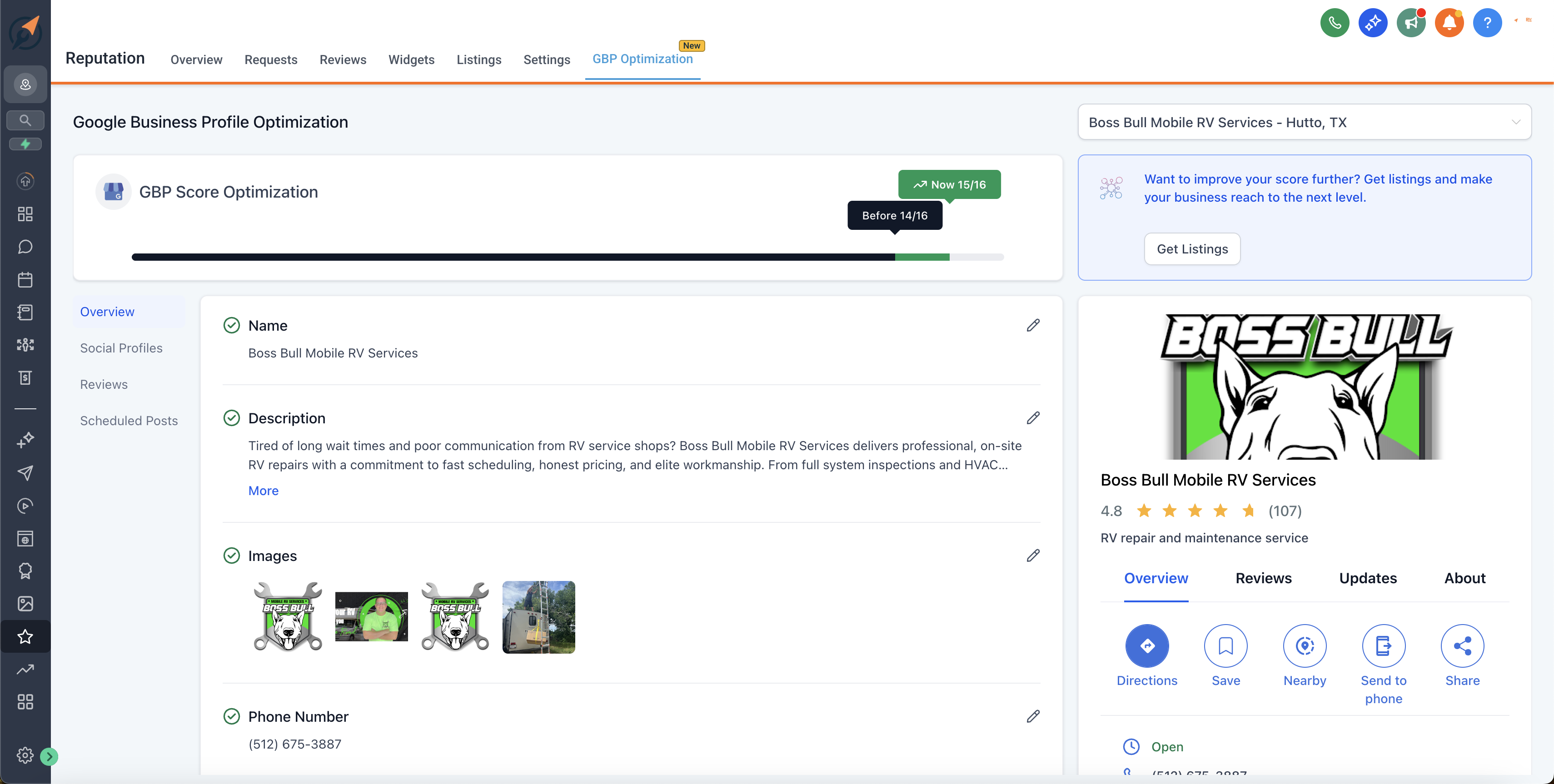Click the Get Listings button

pos(1191,249)
